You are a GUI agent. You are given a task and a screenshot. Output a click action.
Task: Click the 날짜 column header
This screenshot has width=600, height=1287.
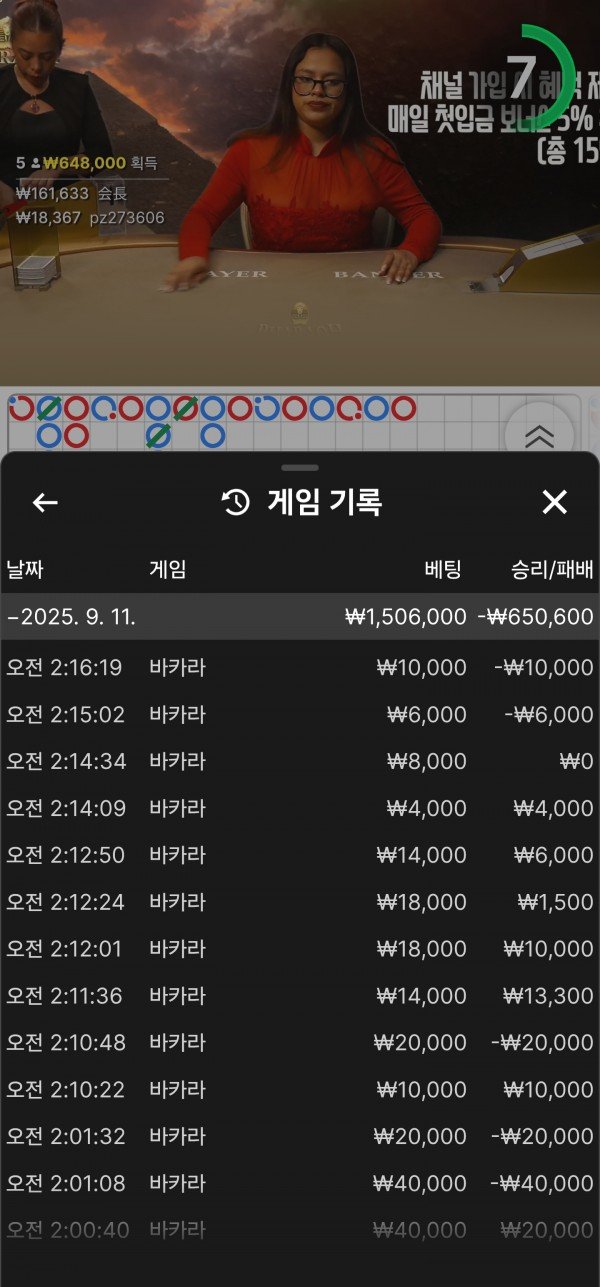(25, 569)
